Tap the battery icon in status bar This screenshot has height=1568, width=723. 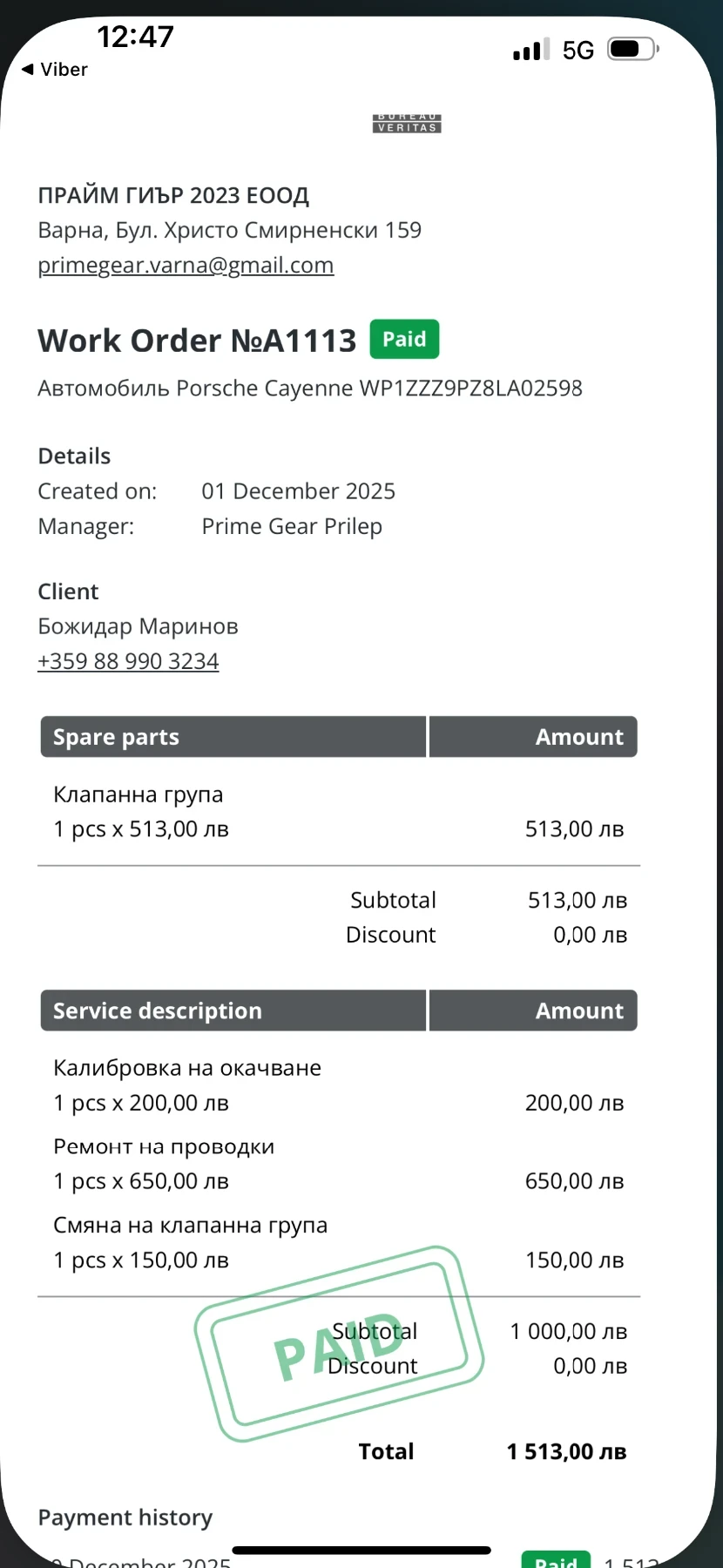(632, 49)
